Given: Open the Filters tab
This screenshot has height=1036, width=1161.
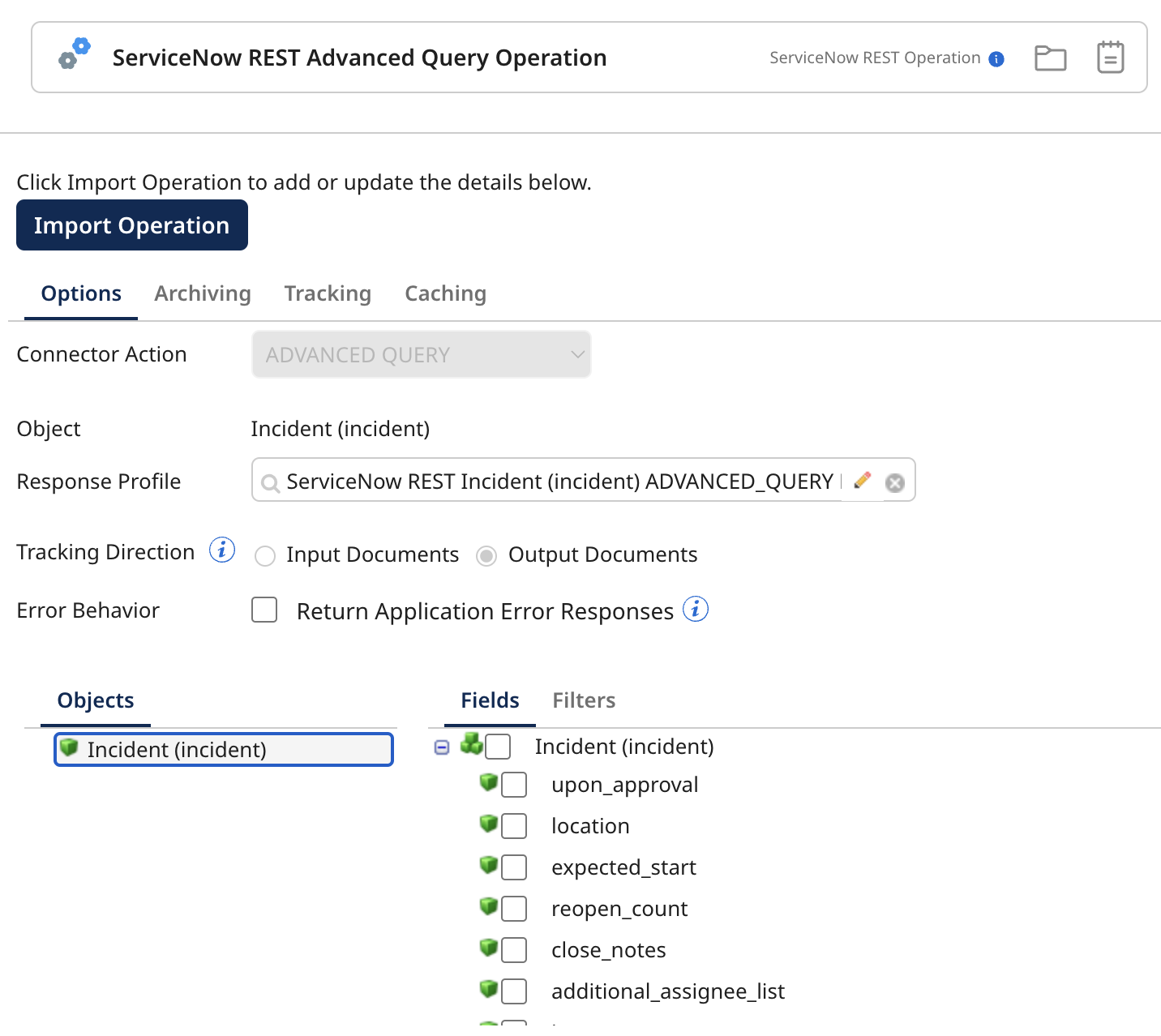Looking at the screenshot, I should pyautogui.click(x=584, y=700).
